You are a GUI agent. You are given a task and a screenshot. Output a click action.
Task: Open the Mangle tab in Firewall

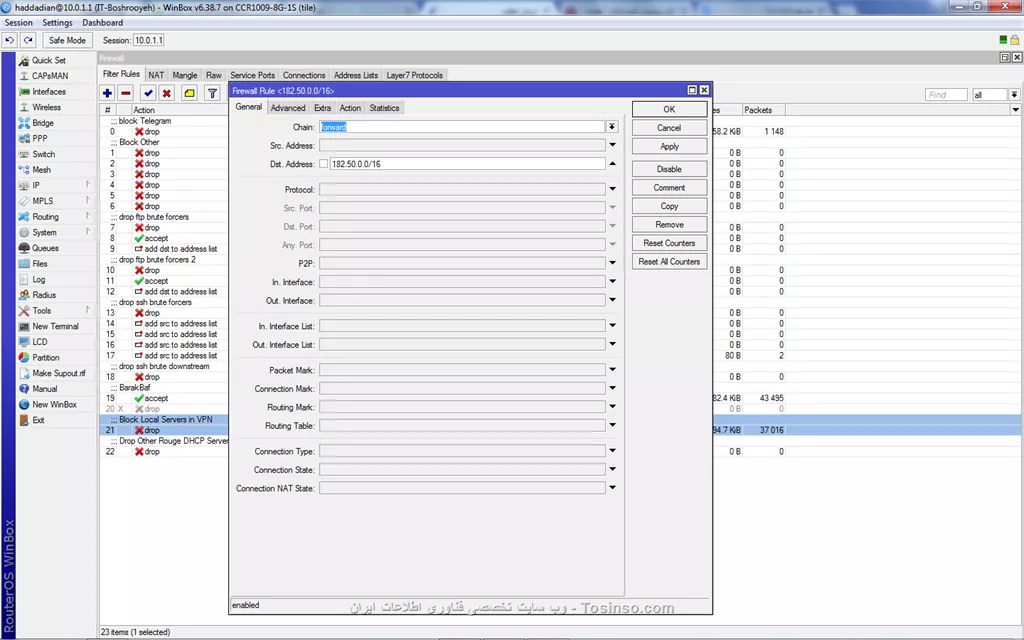(185, 75)
